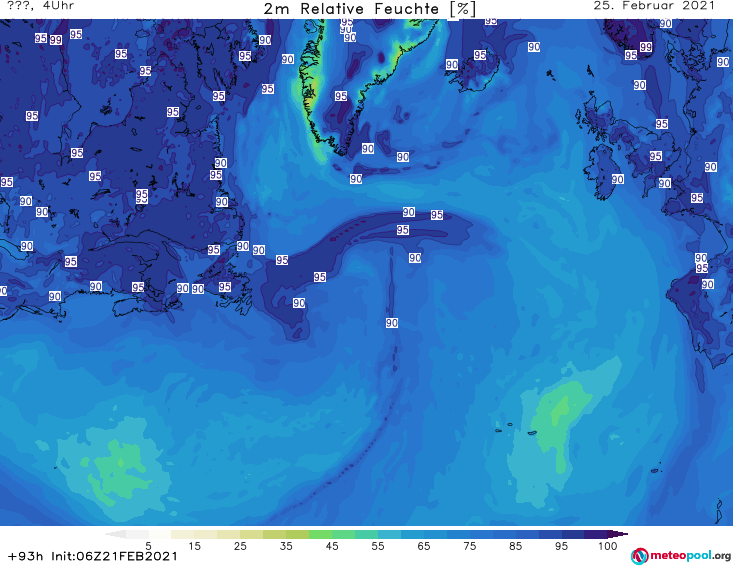Viewport: 733px width, 566px height.
Task: Click the color bar tick label '75'
Action: pos(469,546)
